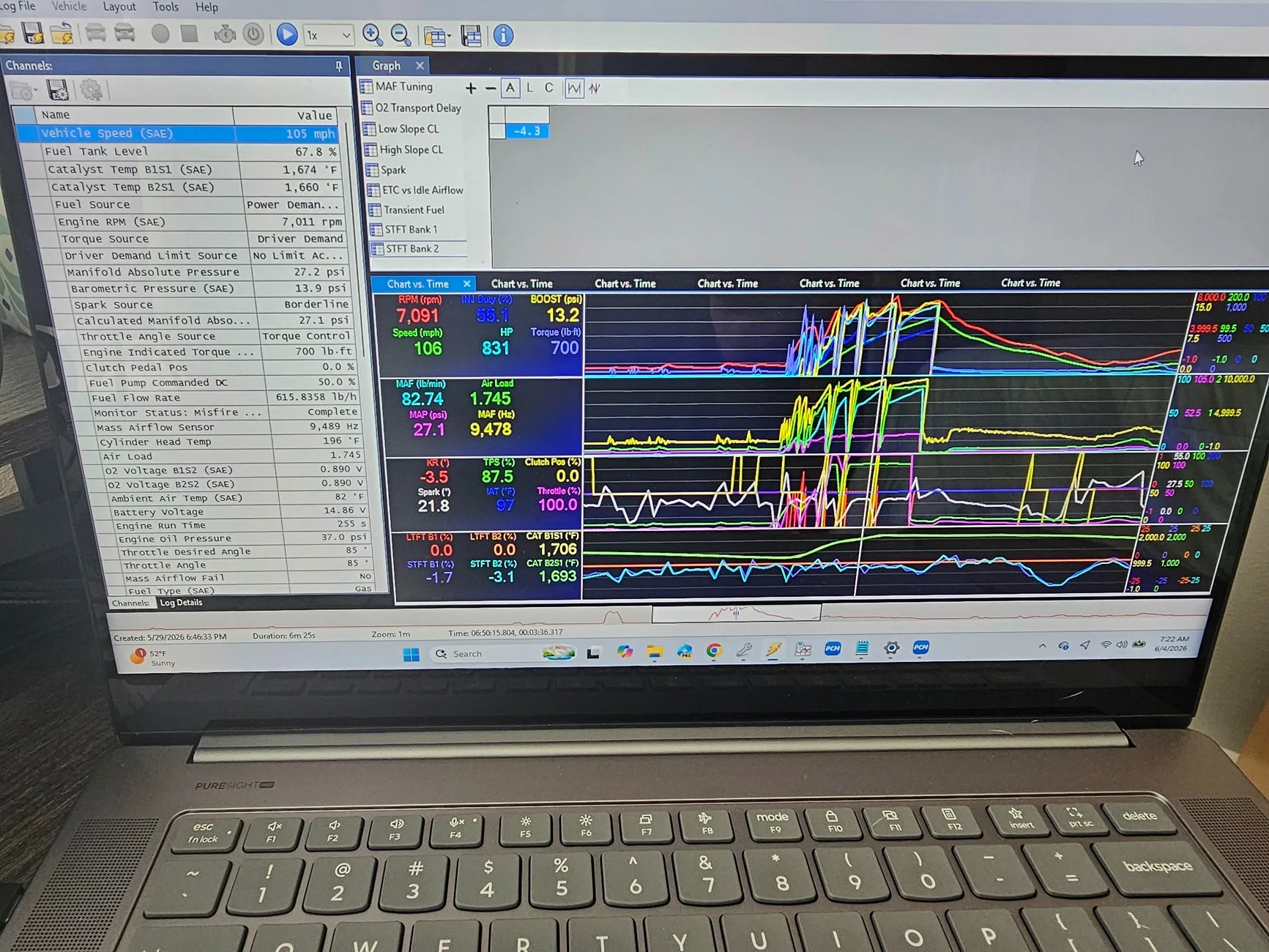Click the round Record button
1269x952 pixels.
coord(160,34)
